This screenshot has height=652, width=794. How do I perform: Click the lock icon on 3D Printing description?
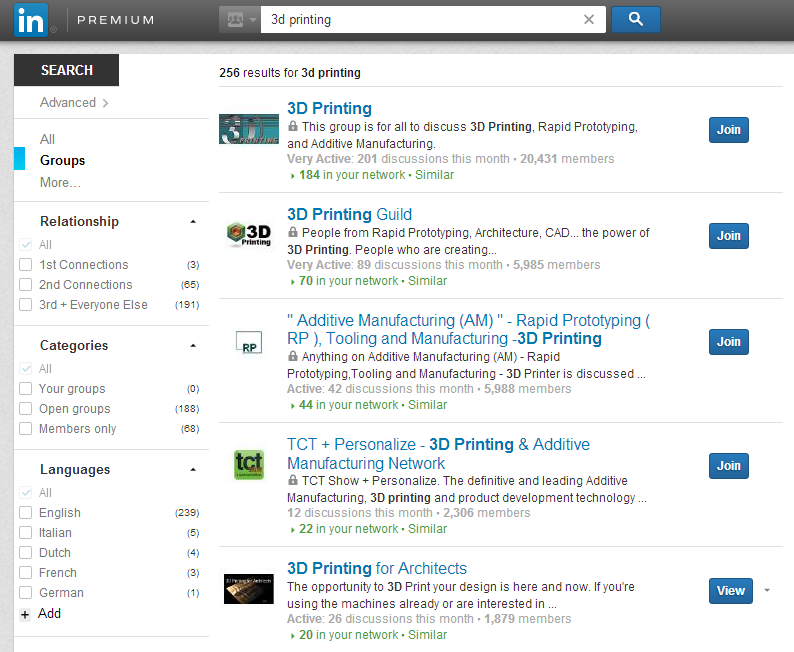(x=293, y=126)
